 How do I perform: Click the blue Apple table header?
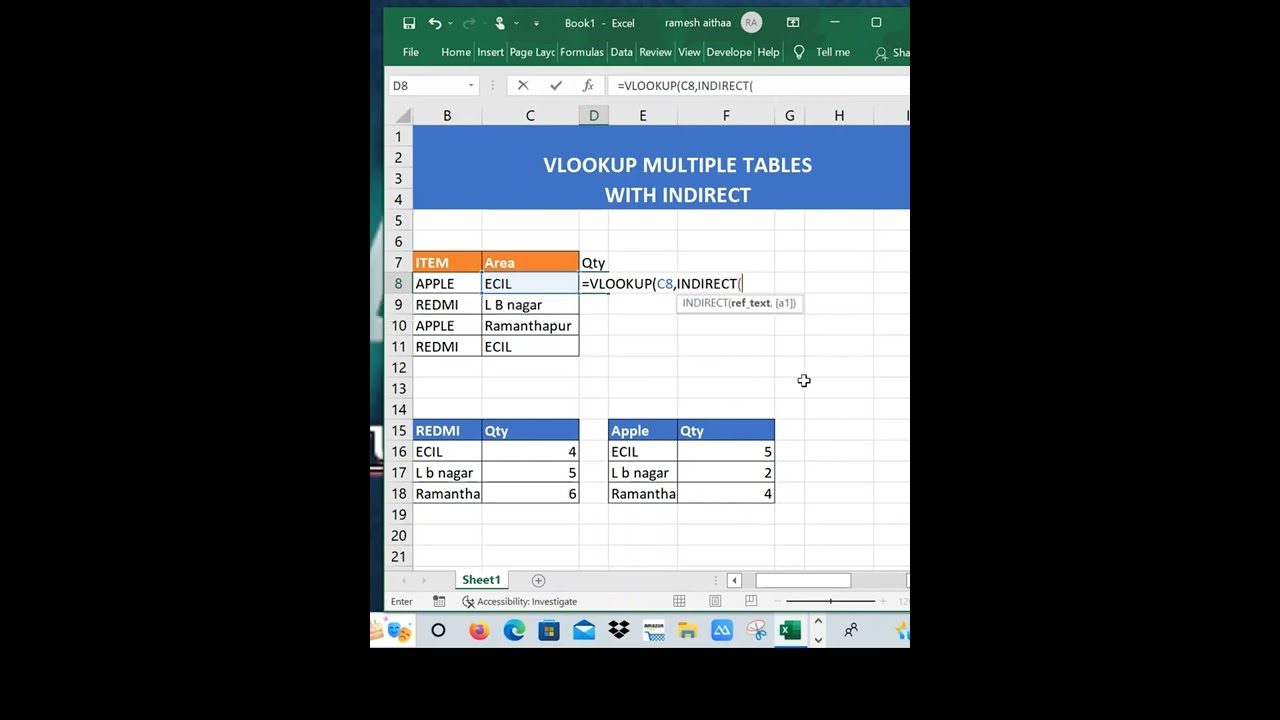pos(643,431)
